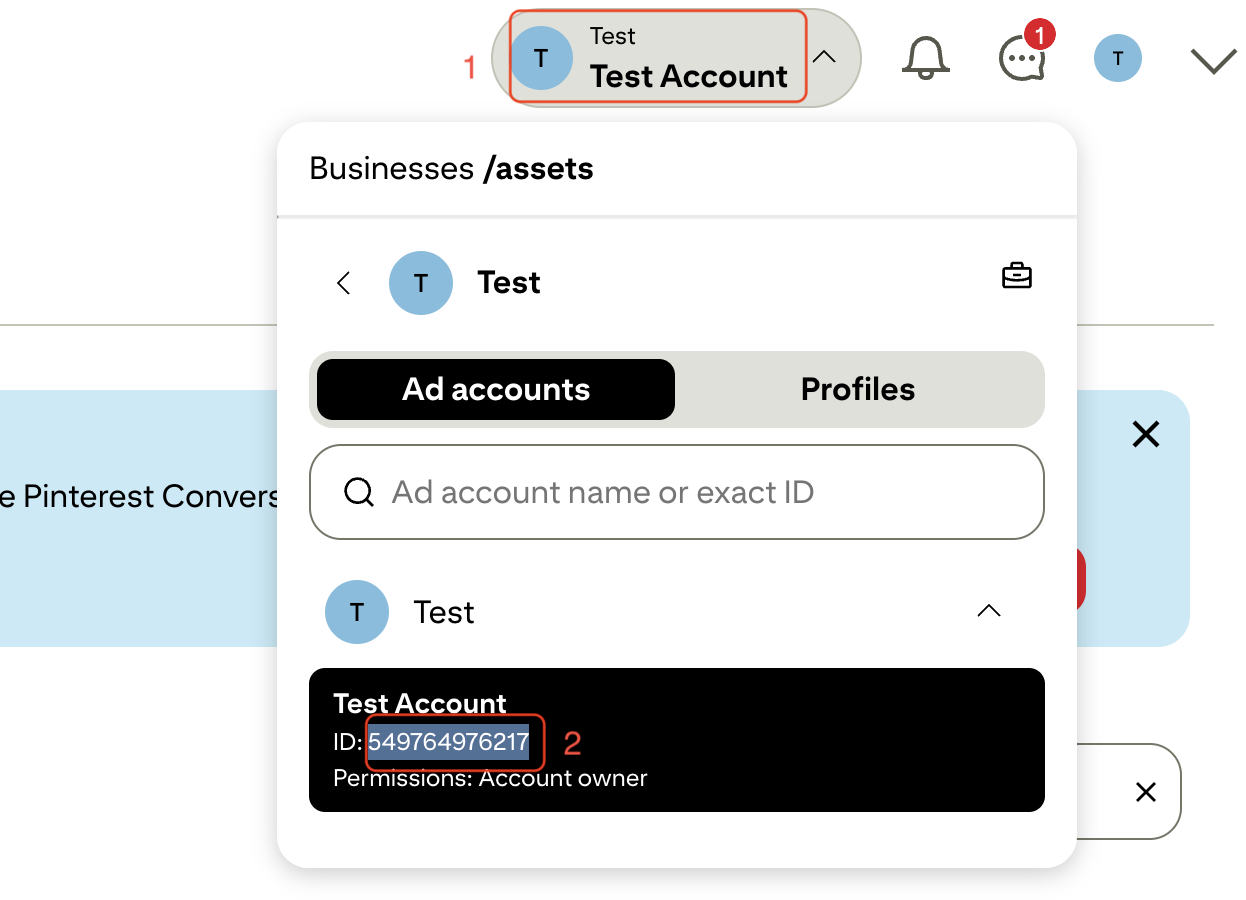Click the Ad account name search field
This screenshot has height=900, width=1246.
tap(700, 492)
